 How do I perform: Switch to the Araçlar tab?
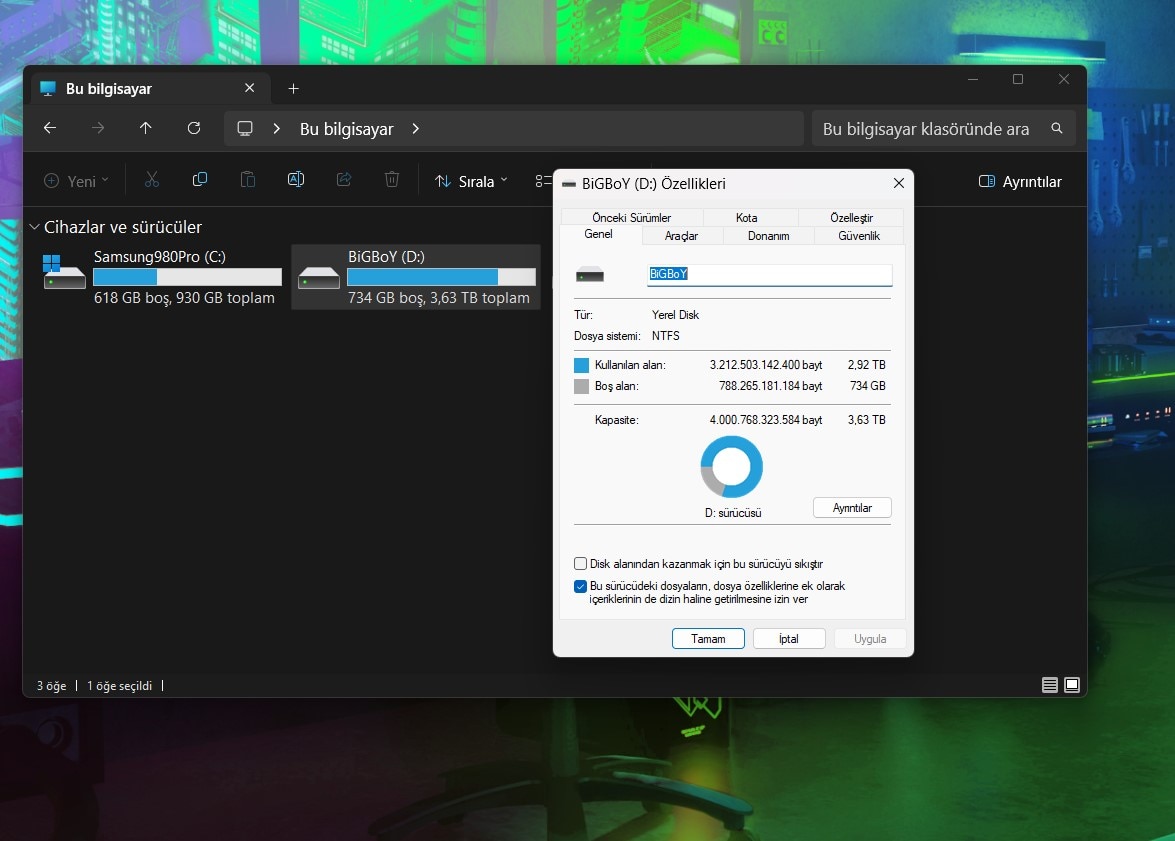[x=681, y=236]
